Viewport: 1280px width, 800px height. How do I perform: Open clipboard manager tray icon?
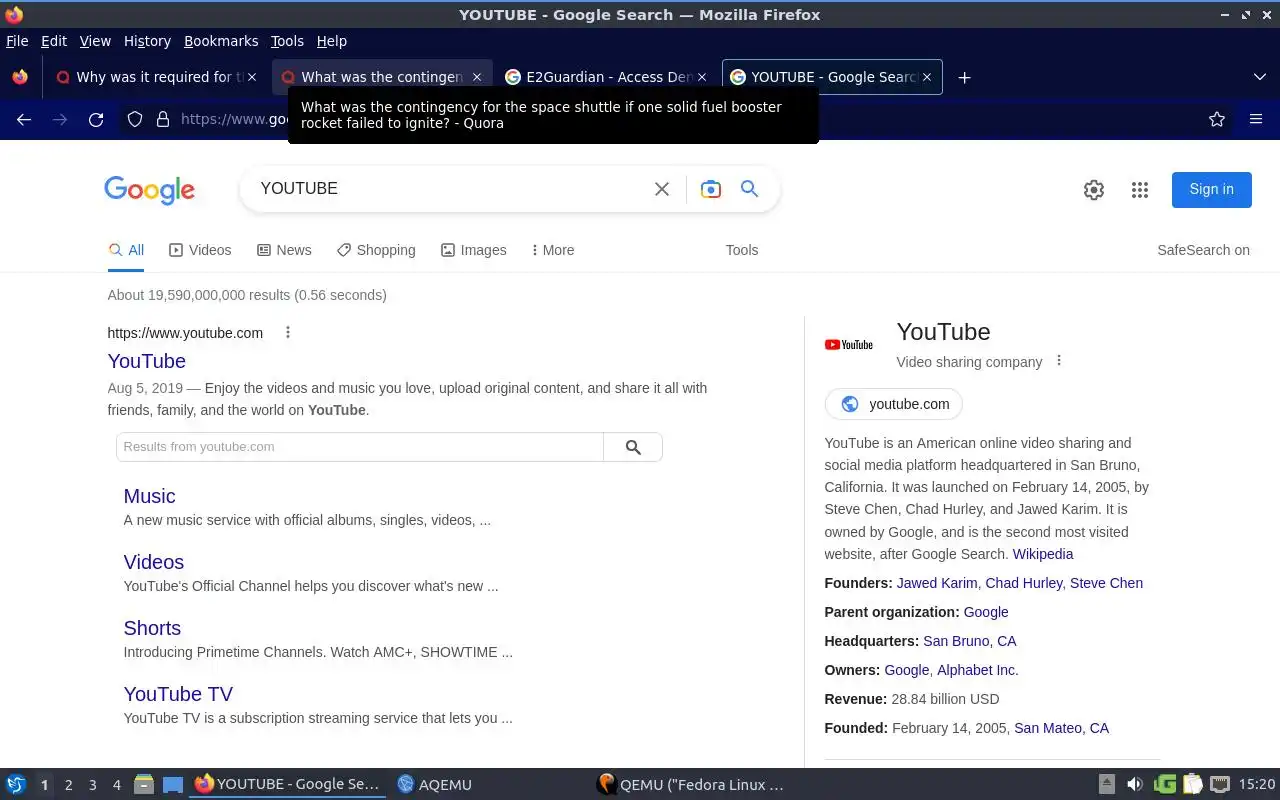click(1192, 785)
